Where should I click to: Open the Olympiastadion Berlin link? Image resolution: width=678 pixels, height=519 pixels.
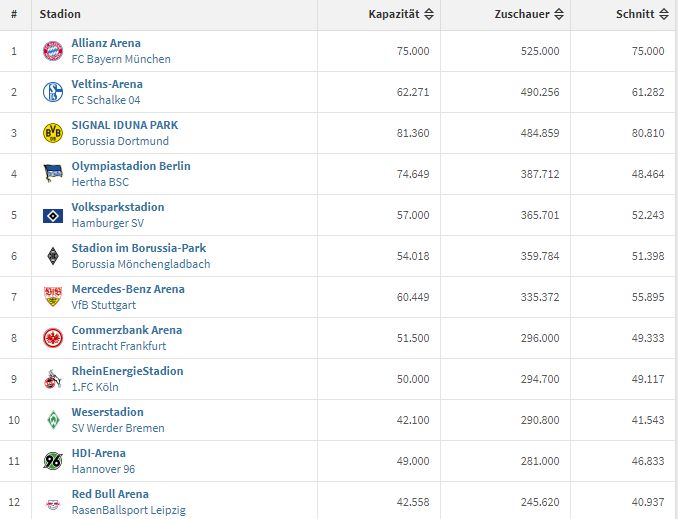click(x=131, y=166)
